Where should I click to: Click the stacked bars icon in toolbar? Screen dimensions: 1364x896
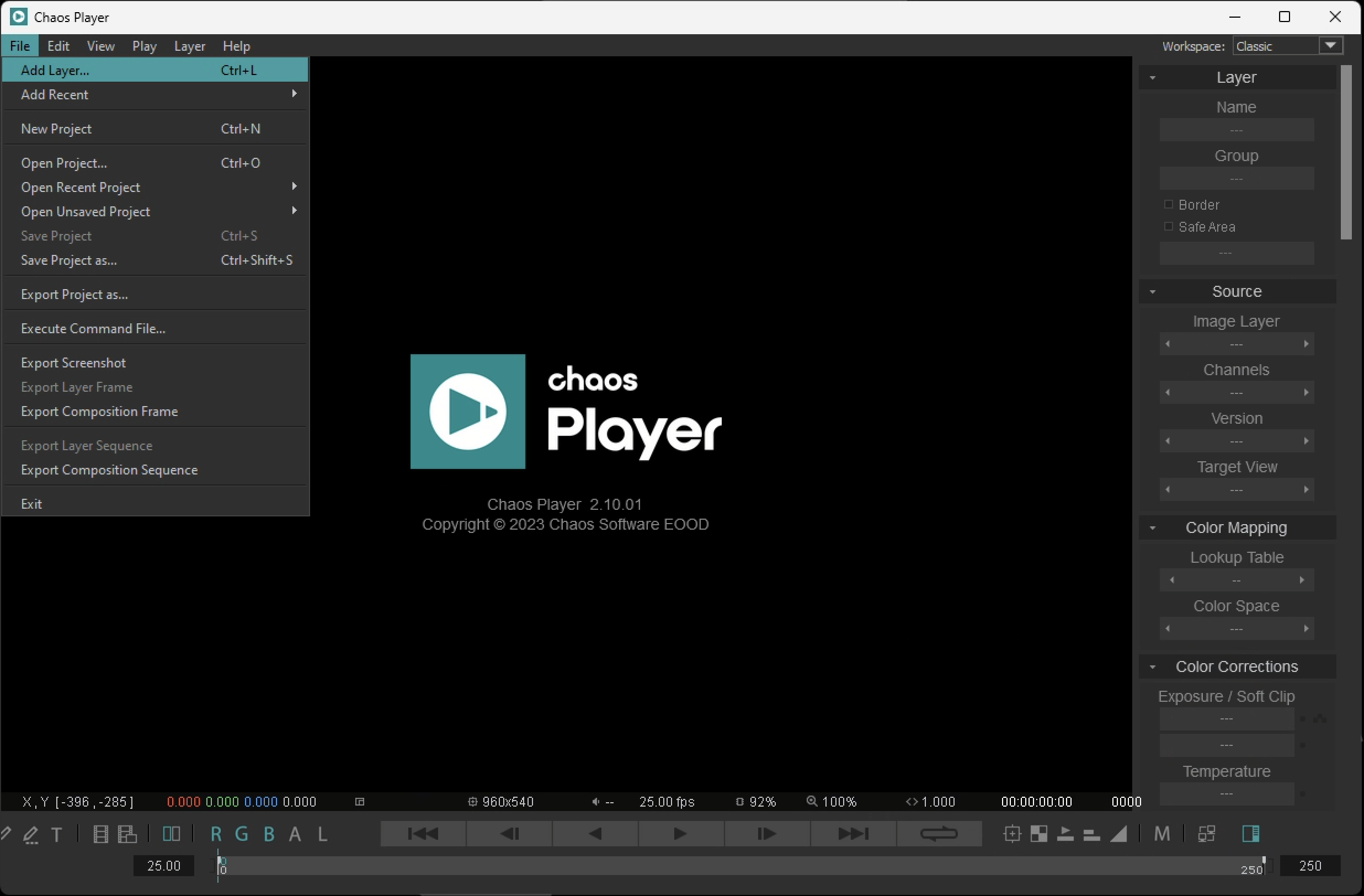[x=1091, y=835]
